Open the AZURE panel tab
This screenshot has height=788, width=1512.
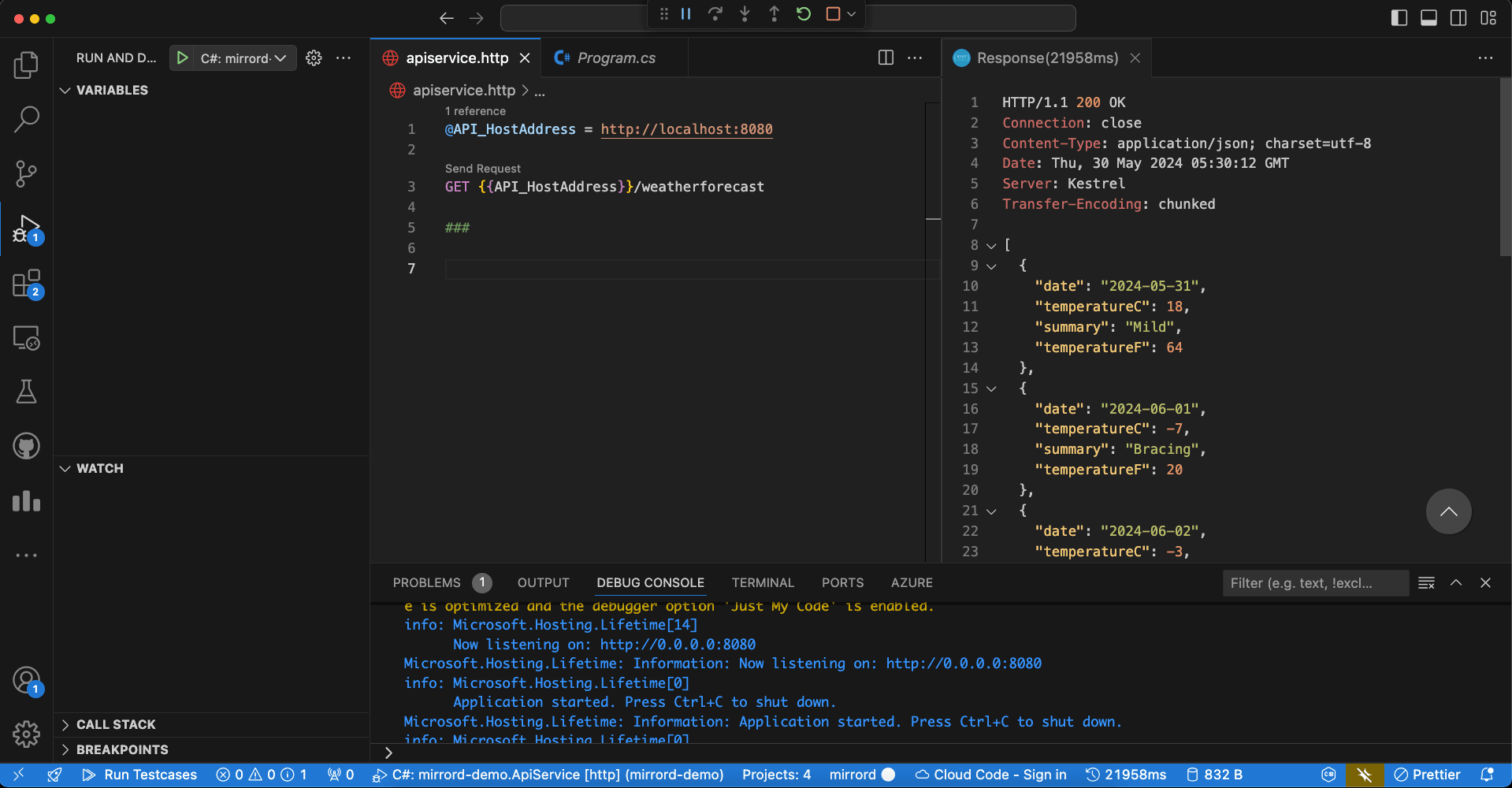(912, 582)
